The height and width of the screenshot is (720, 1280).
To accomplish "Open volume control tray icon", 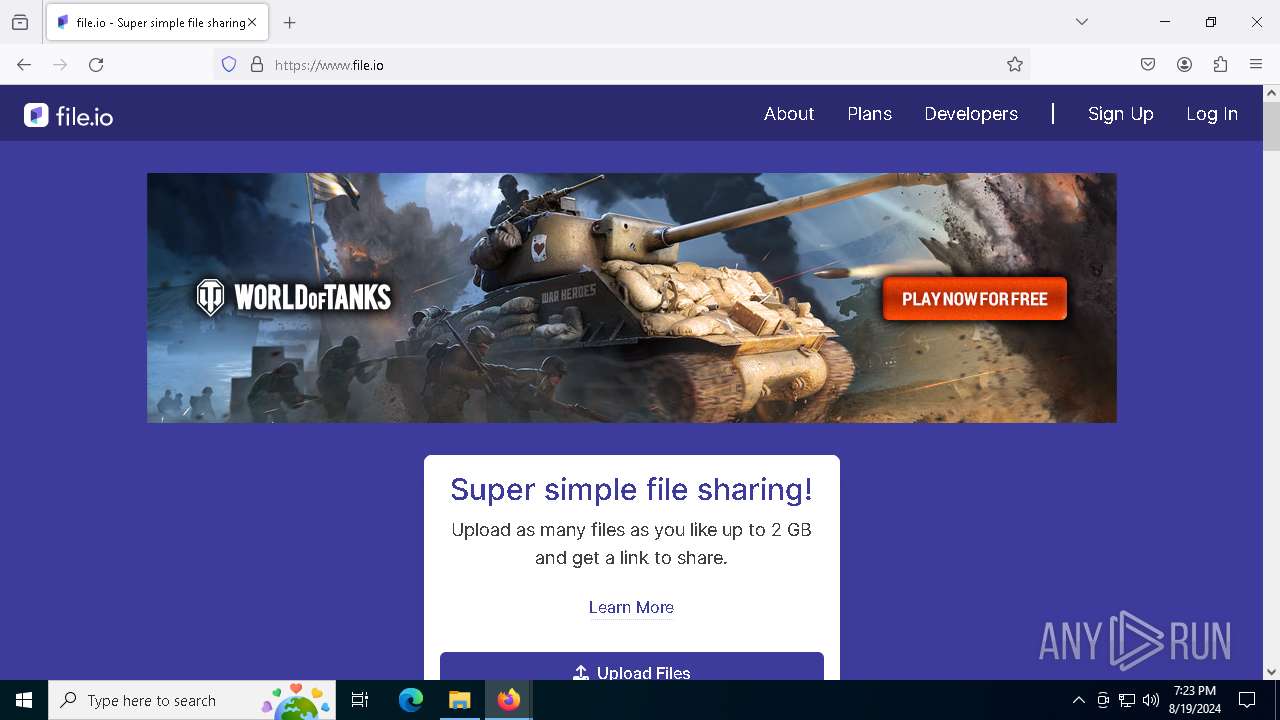I will click(x=1151, y=700).
